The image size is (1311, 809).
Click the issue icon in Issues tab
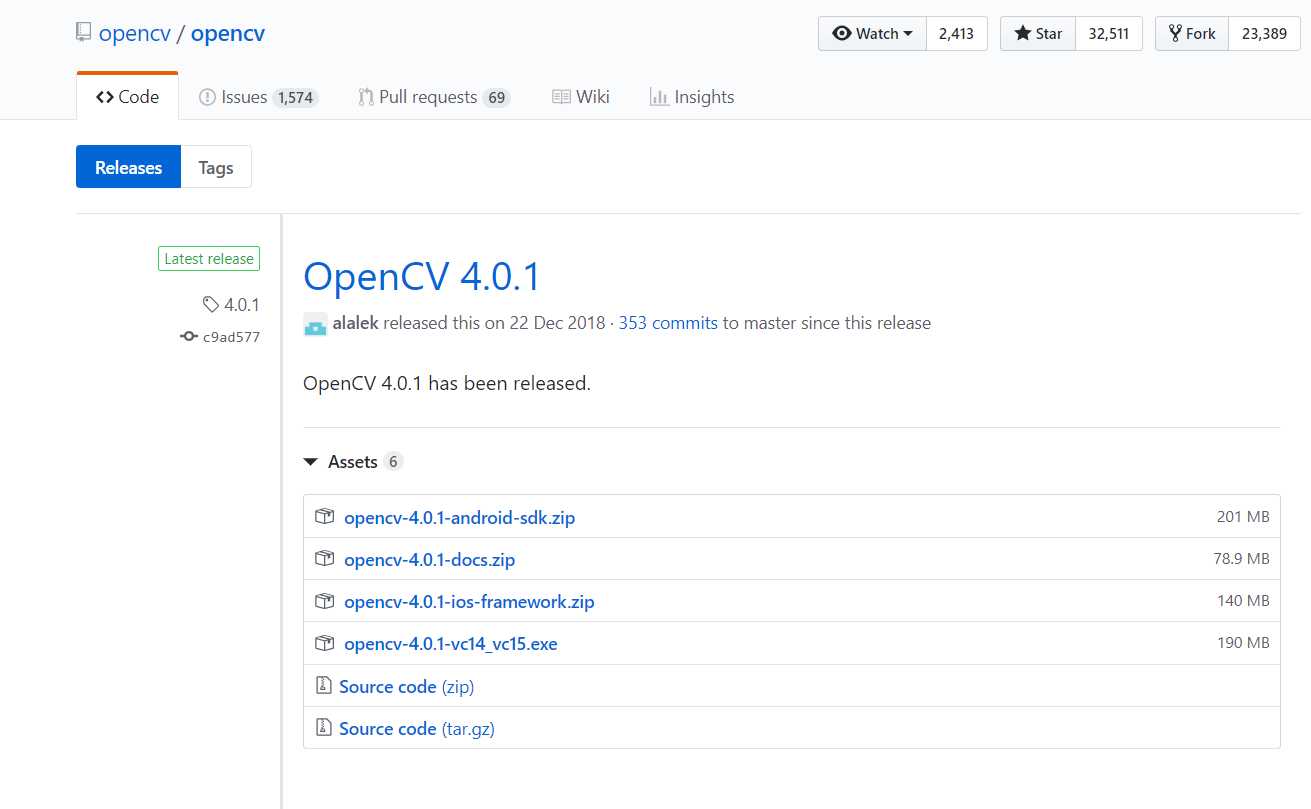click(x=207, y=97)
